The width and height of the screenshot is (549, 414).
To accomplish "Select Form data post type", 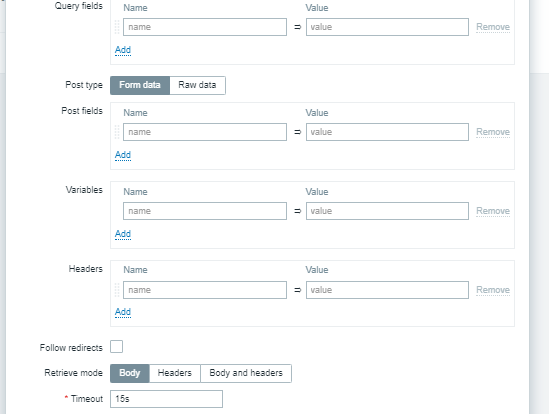I will click(140, 85).
